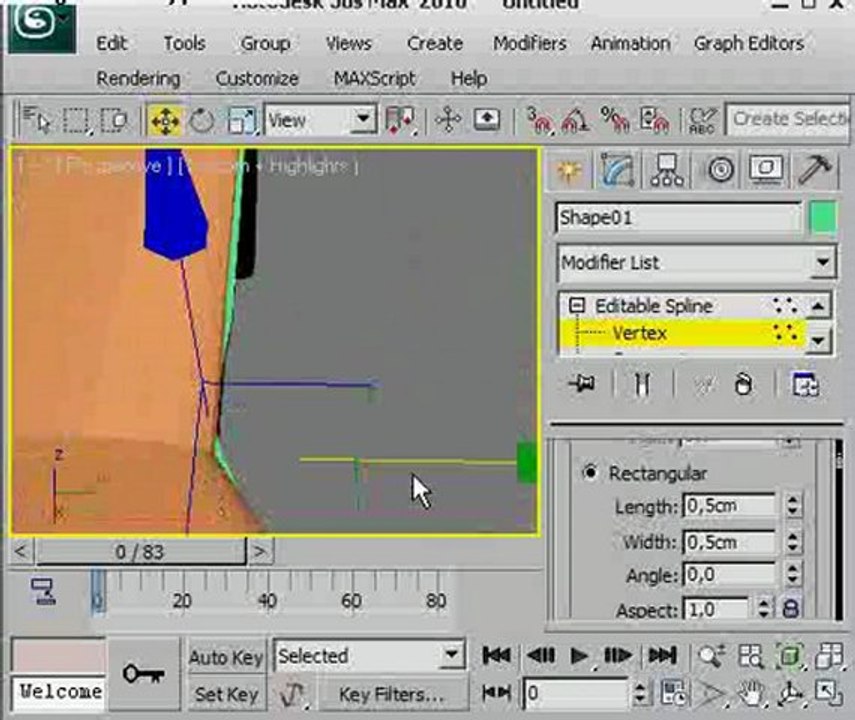
Task: Select the Rectangular radio button
Action: [x=590, y=473]
